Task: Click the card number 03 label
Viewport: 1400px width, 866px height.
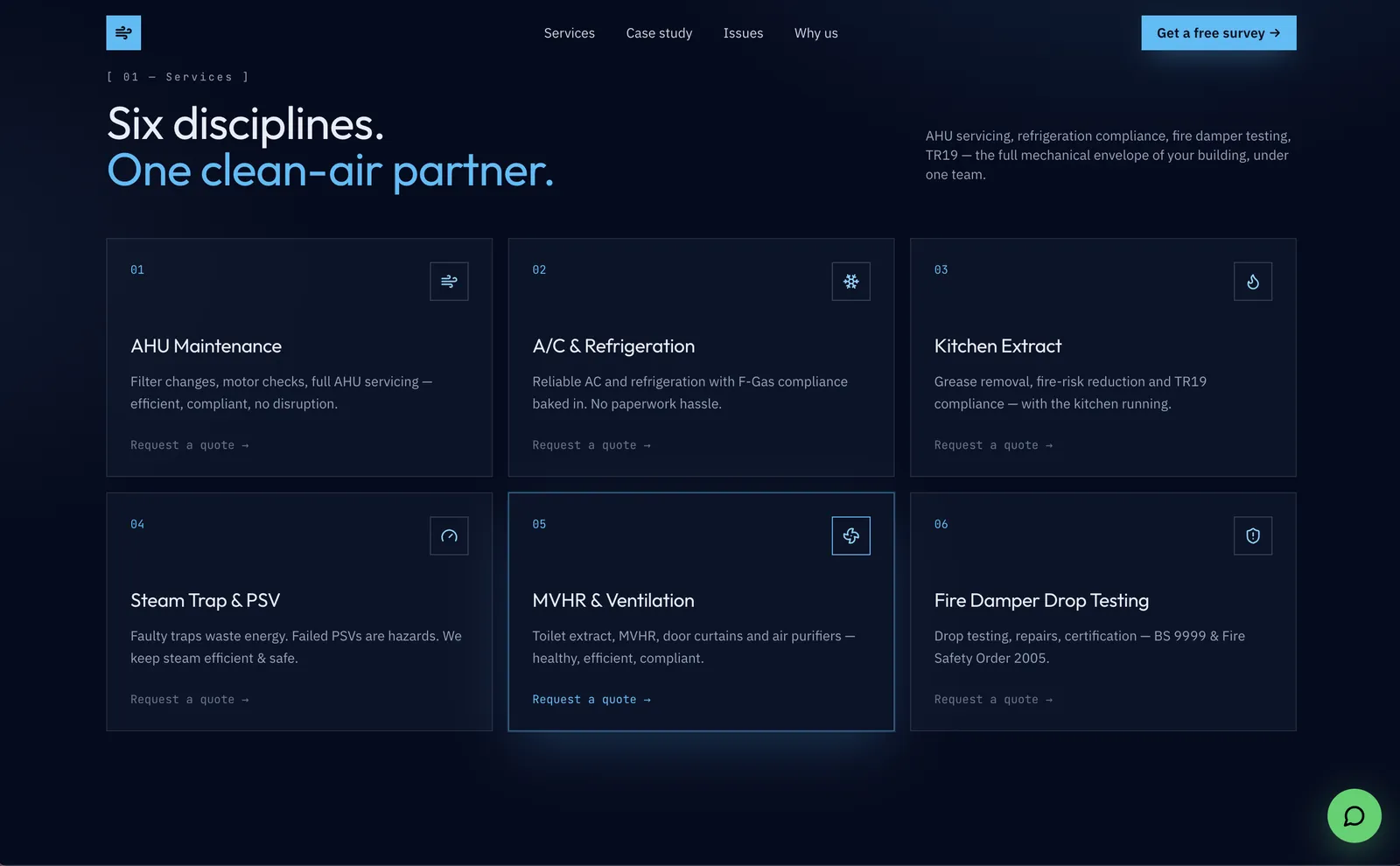Action: coord(941,269)
